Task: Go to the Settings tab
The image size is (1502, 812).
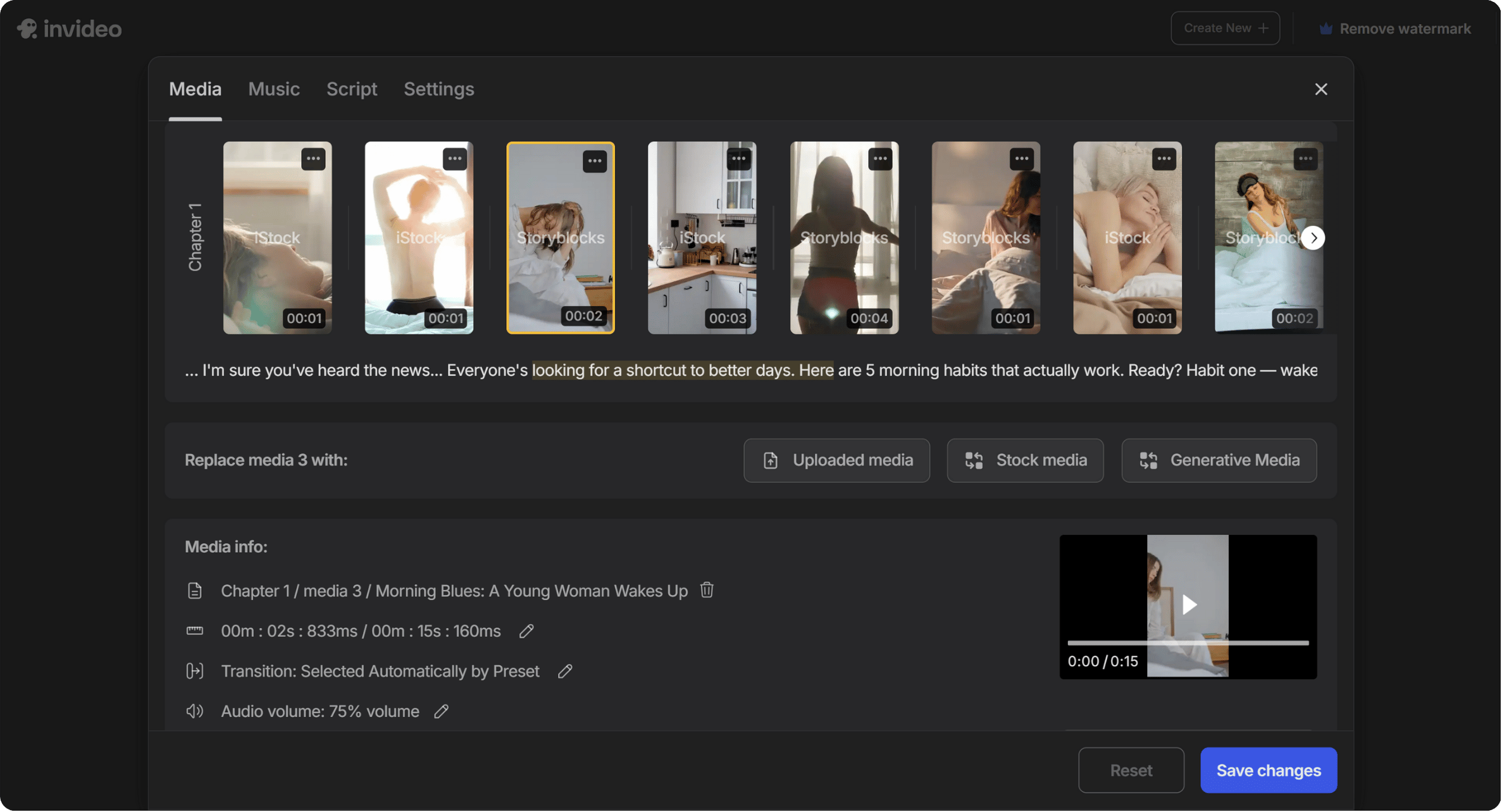Action: tap(438, 89)
